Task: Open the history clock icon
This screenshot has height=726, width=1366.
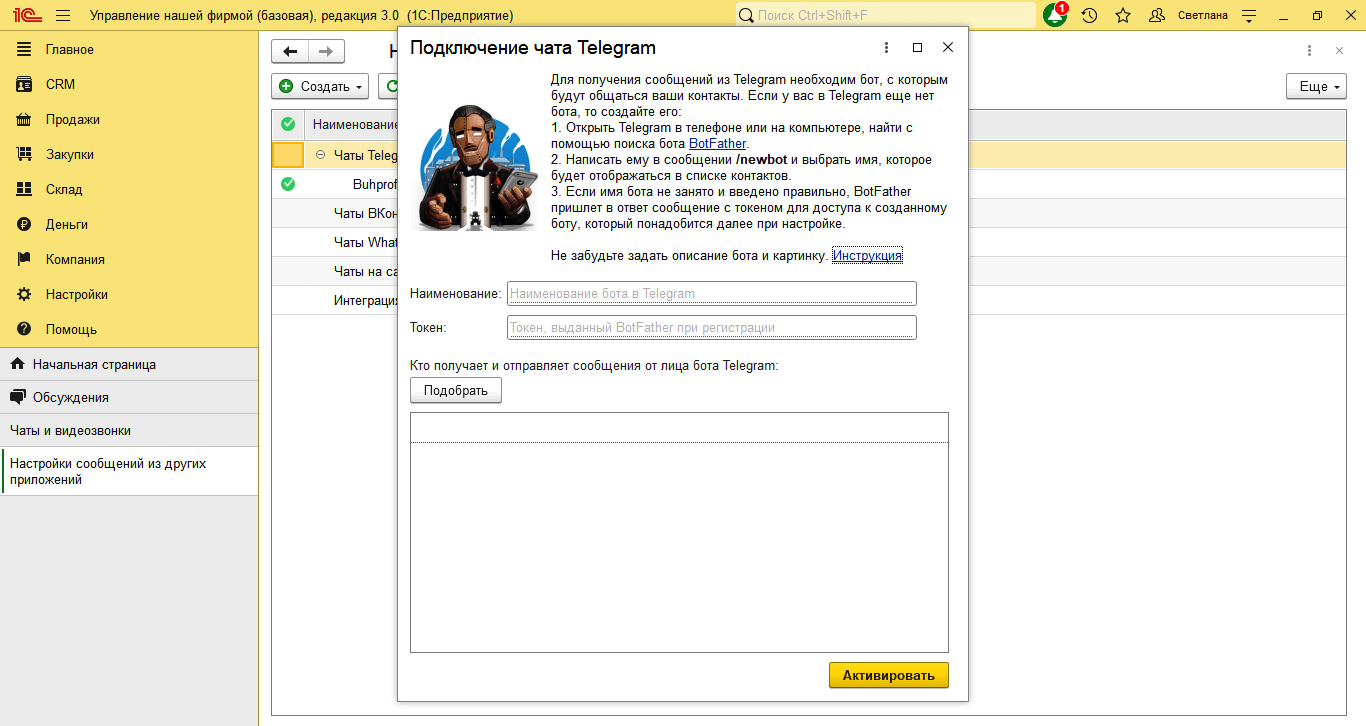Action: 1090,16
